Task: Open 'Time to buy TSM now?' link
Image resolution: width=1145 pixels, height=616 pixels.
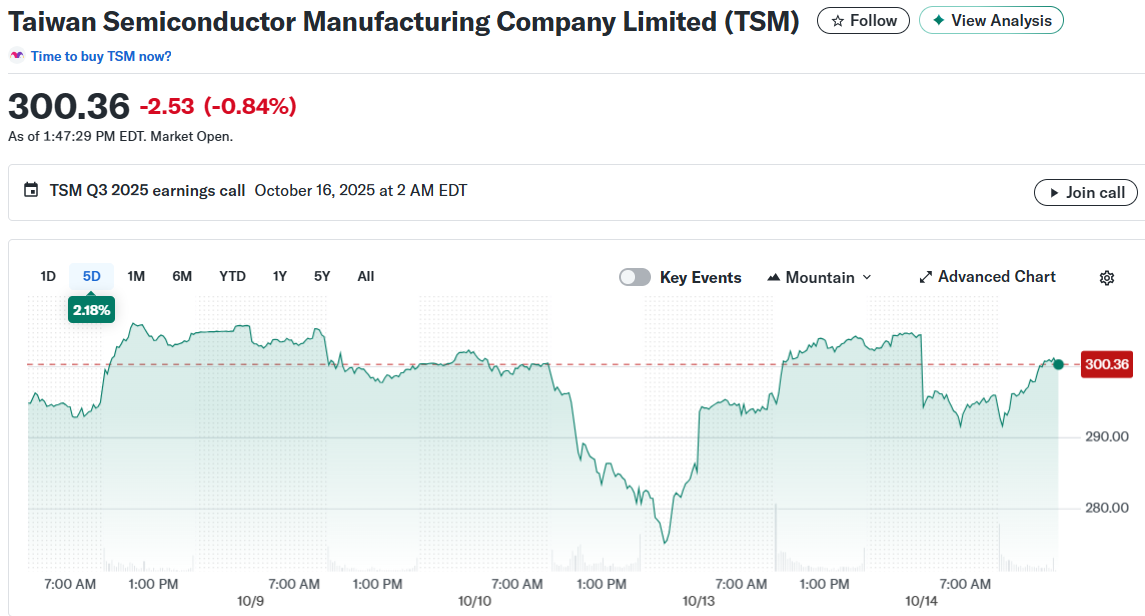Action: 101,56
